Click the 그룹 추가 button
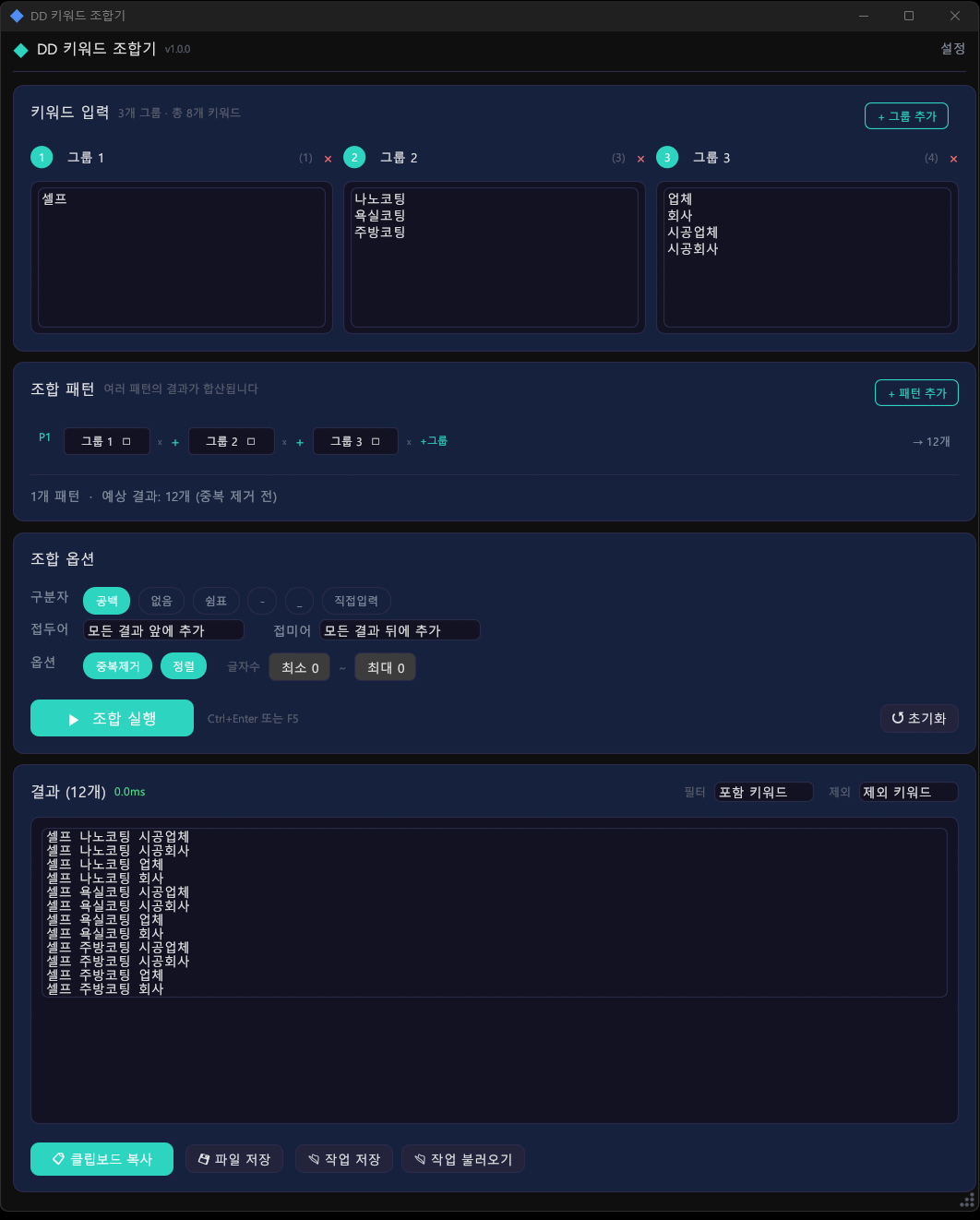980x1220 pixels. point(905,116)
